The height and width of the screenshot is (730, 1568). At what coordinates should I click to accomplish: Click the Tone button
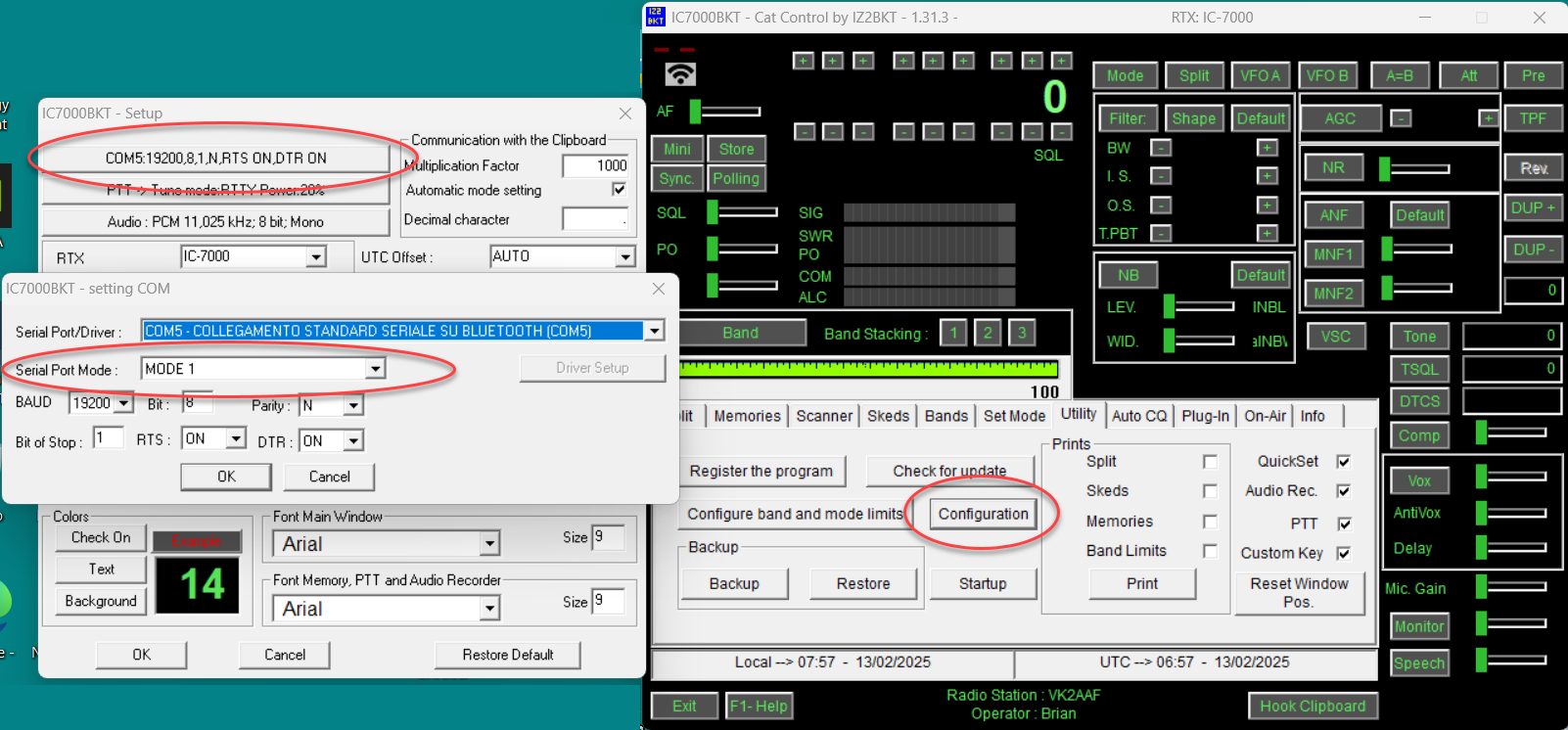[x=1419, y=336]
